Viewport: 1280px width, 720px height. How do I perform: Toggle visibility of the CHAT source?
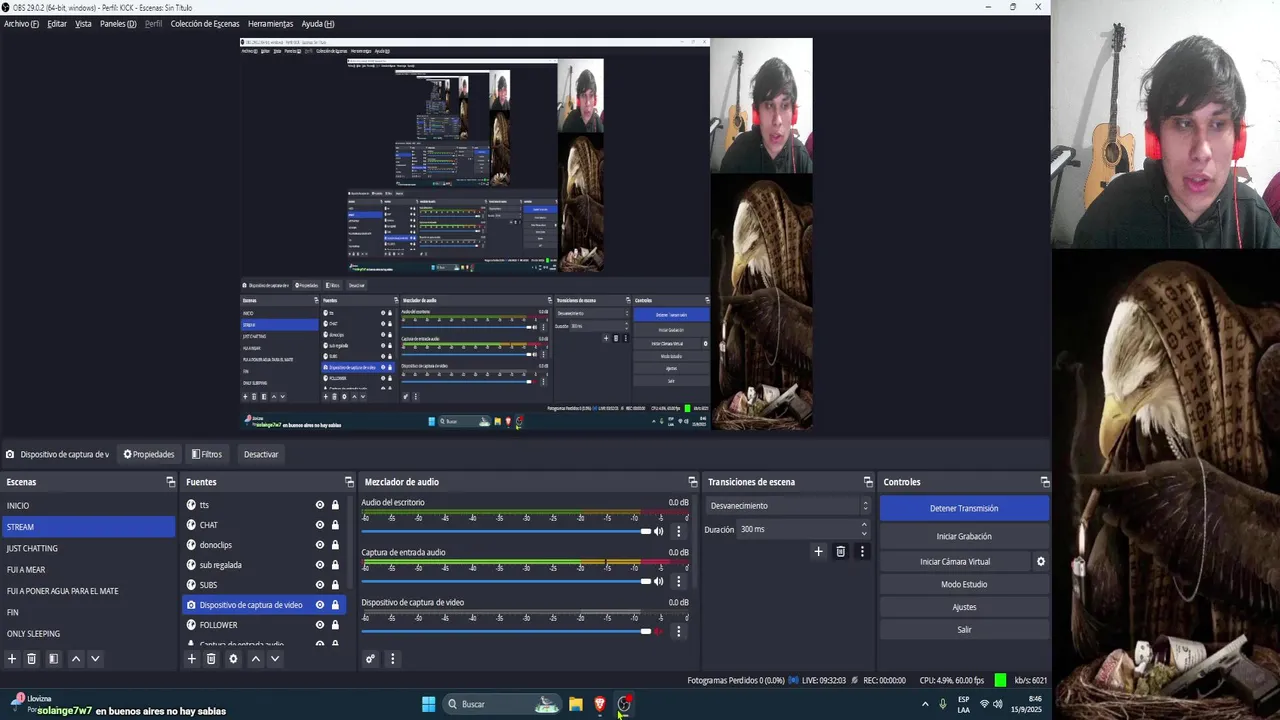pyautogui.click(x=320, y=525)
